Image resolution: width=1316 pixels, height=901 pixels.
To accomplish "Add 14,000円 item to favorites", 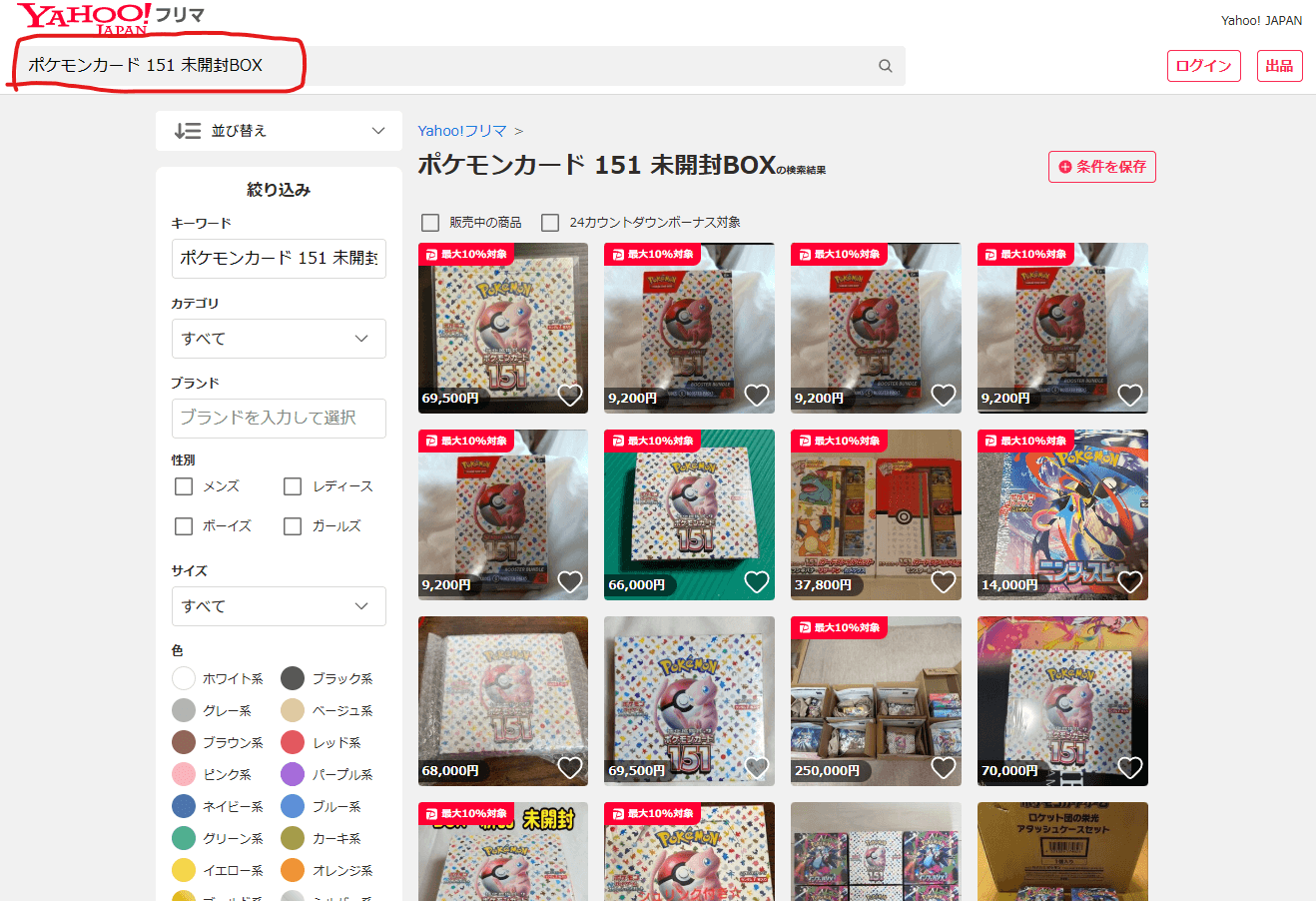I will pyautogui.click(x=1130, y=582).
